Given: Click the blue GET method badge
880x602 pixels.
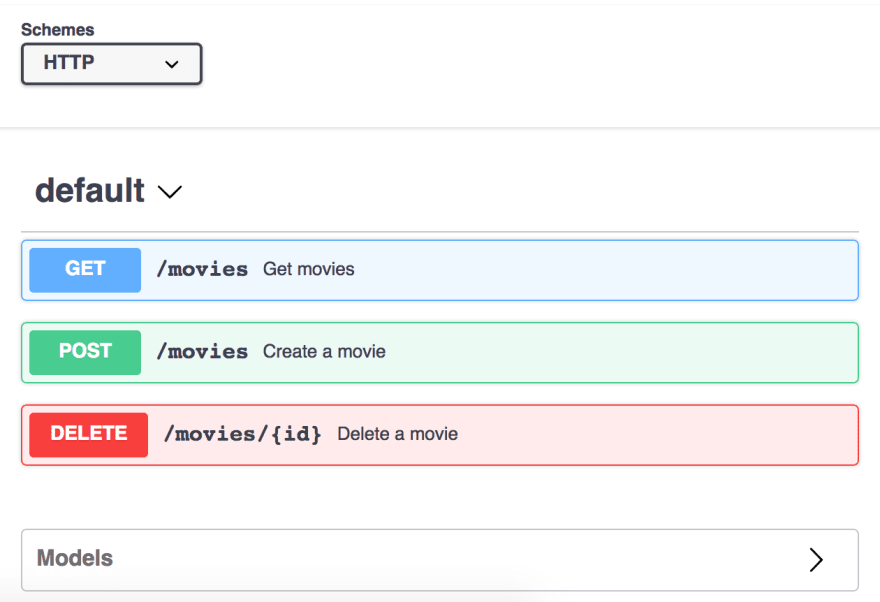Looking at the screenshot, I should (85, 270).
